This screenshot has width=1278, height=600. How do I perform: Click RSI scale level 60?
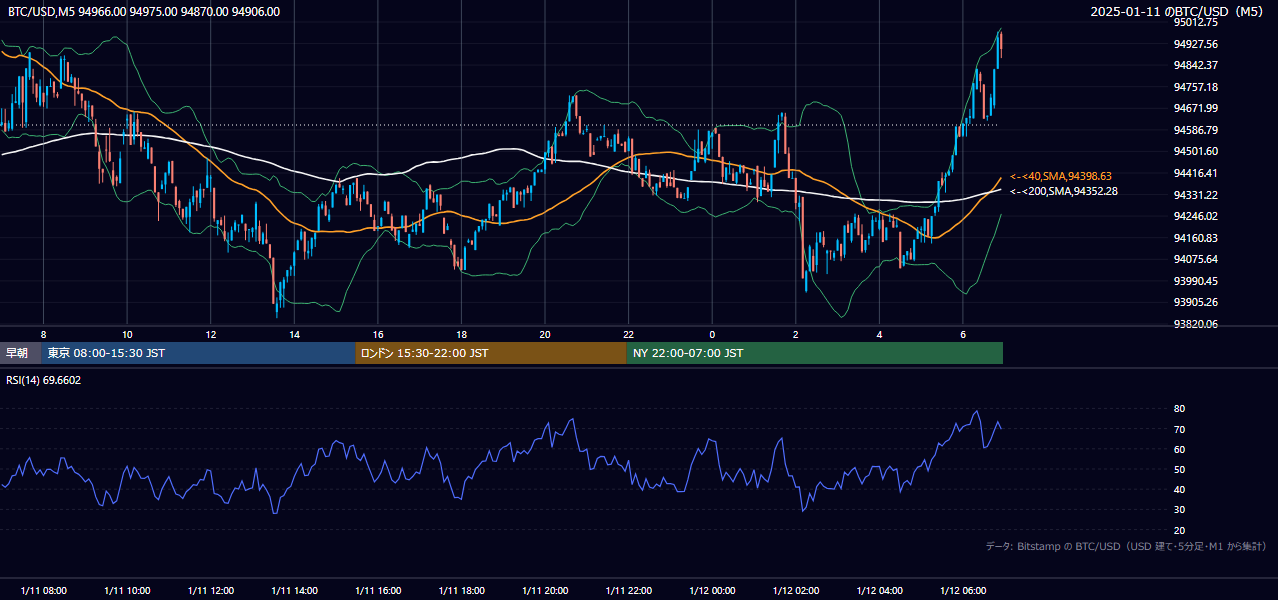[x=1180, y=449]
